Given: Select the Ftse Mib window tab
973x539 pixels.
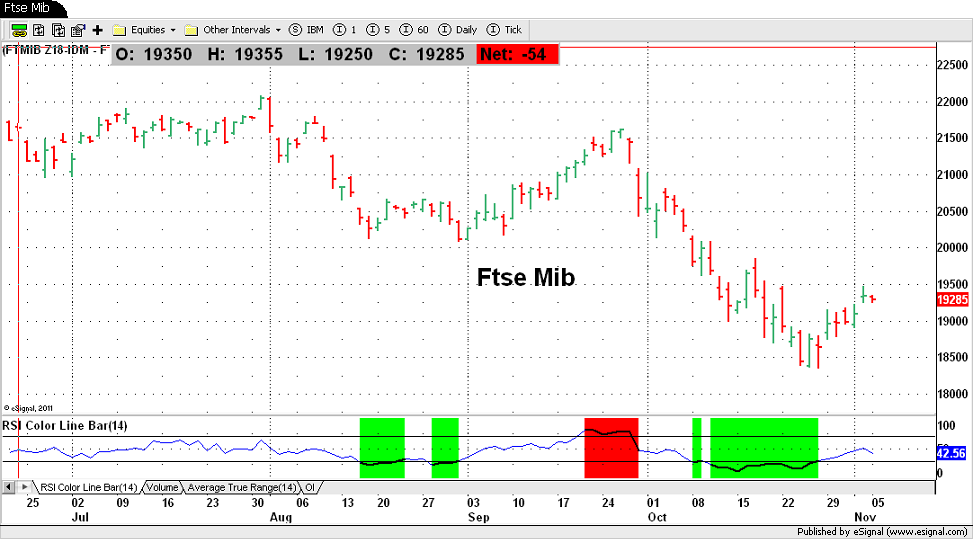Looking at the screenshot, I should click(x=31, y=8).
